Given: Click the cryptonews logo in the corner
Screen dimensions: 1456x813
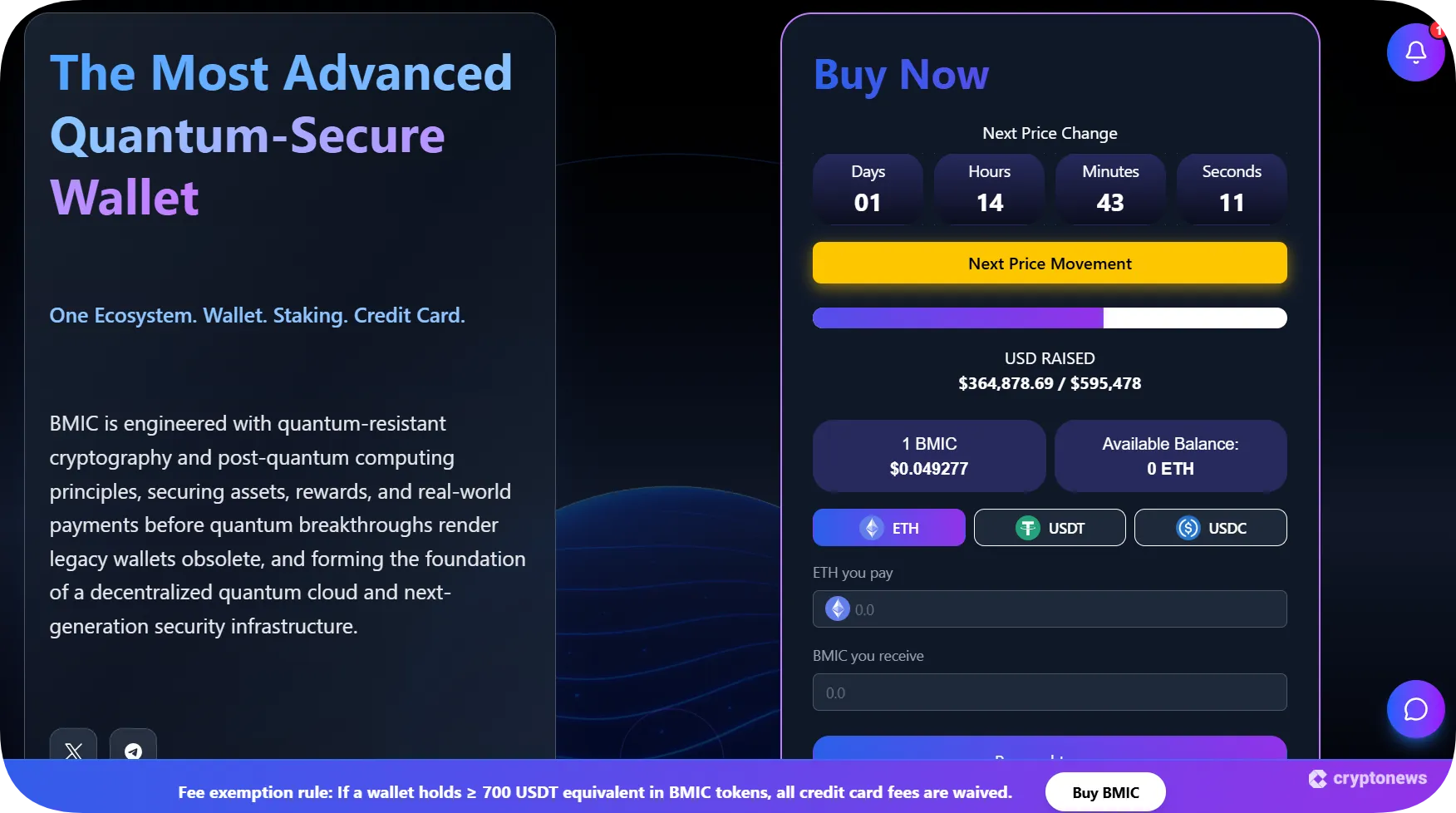Looking at the screenshot, I should click(x=1367, y=778).
